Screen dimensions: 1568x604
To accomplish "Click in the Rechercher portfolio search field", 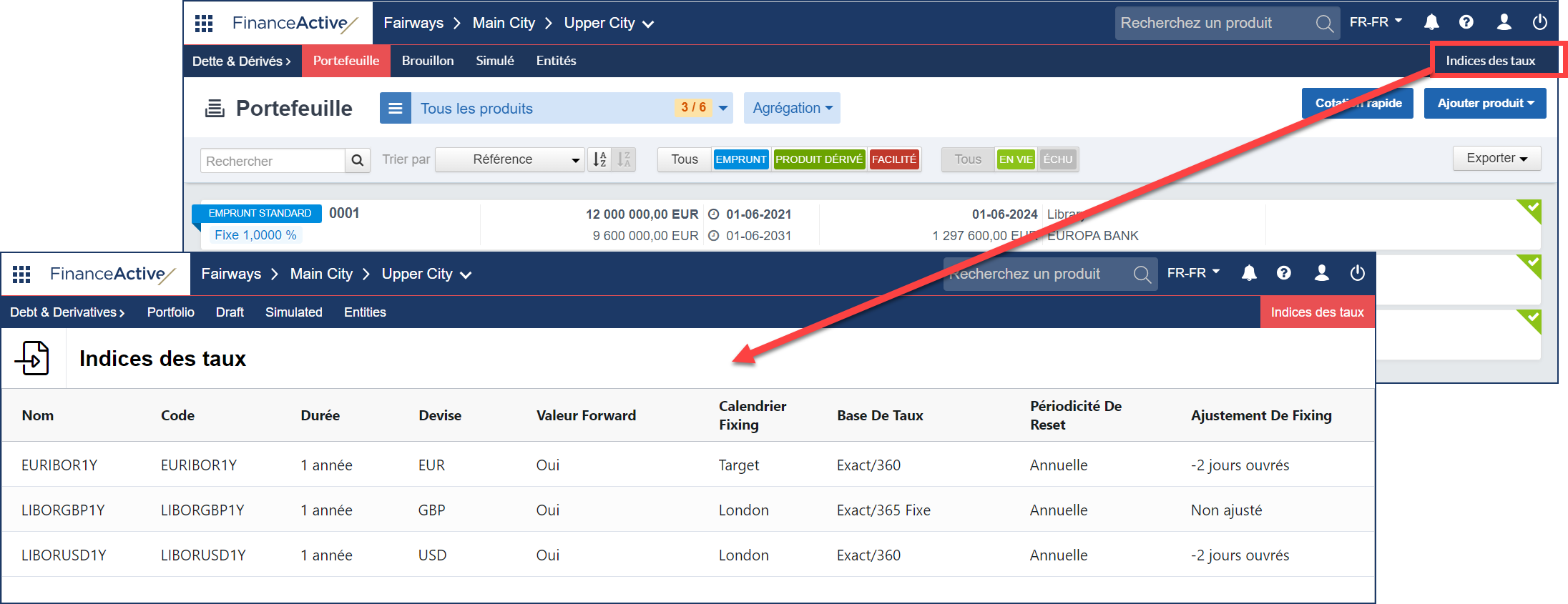I will pos(273,161).
